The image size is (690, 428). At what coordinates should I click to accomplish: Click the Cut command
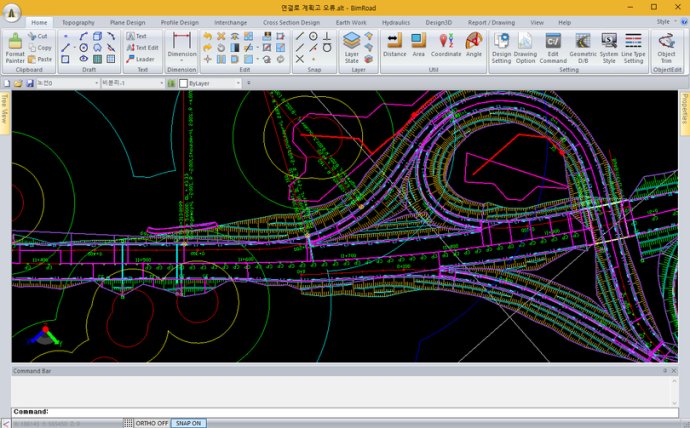pos(38,36)
